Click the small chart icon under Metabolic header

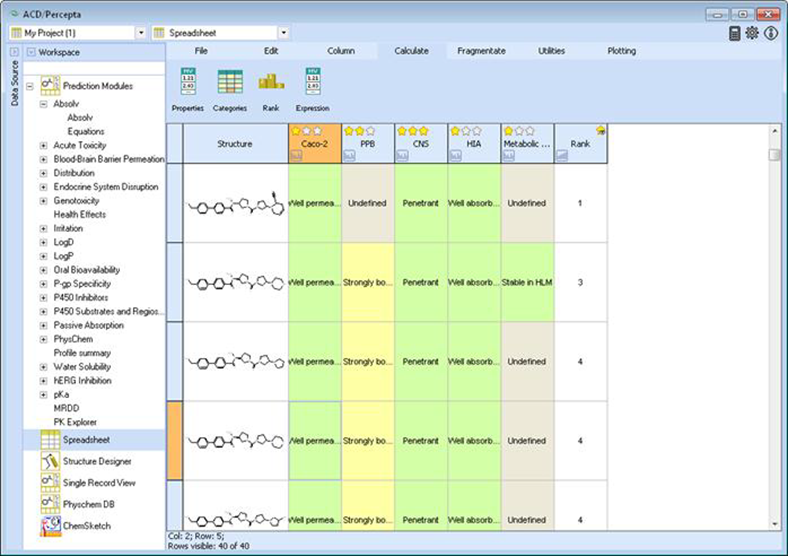(509, 156)
